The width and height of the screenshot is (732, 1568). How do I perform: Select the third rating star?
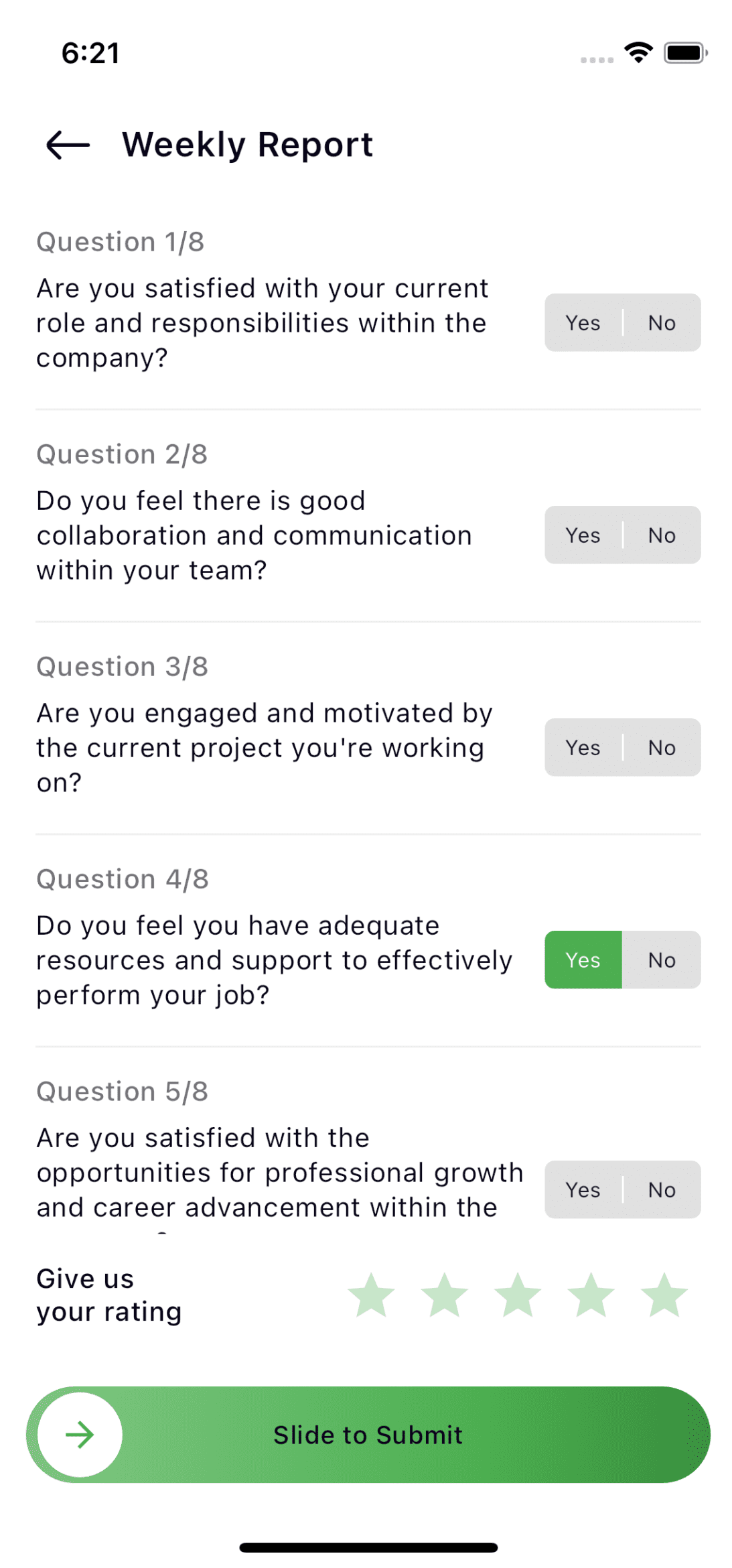(518, 1295)
